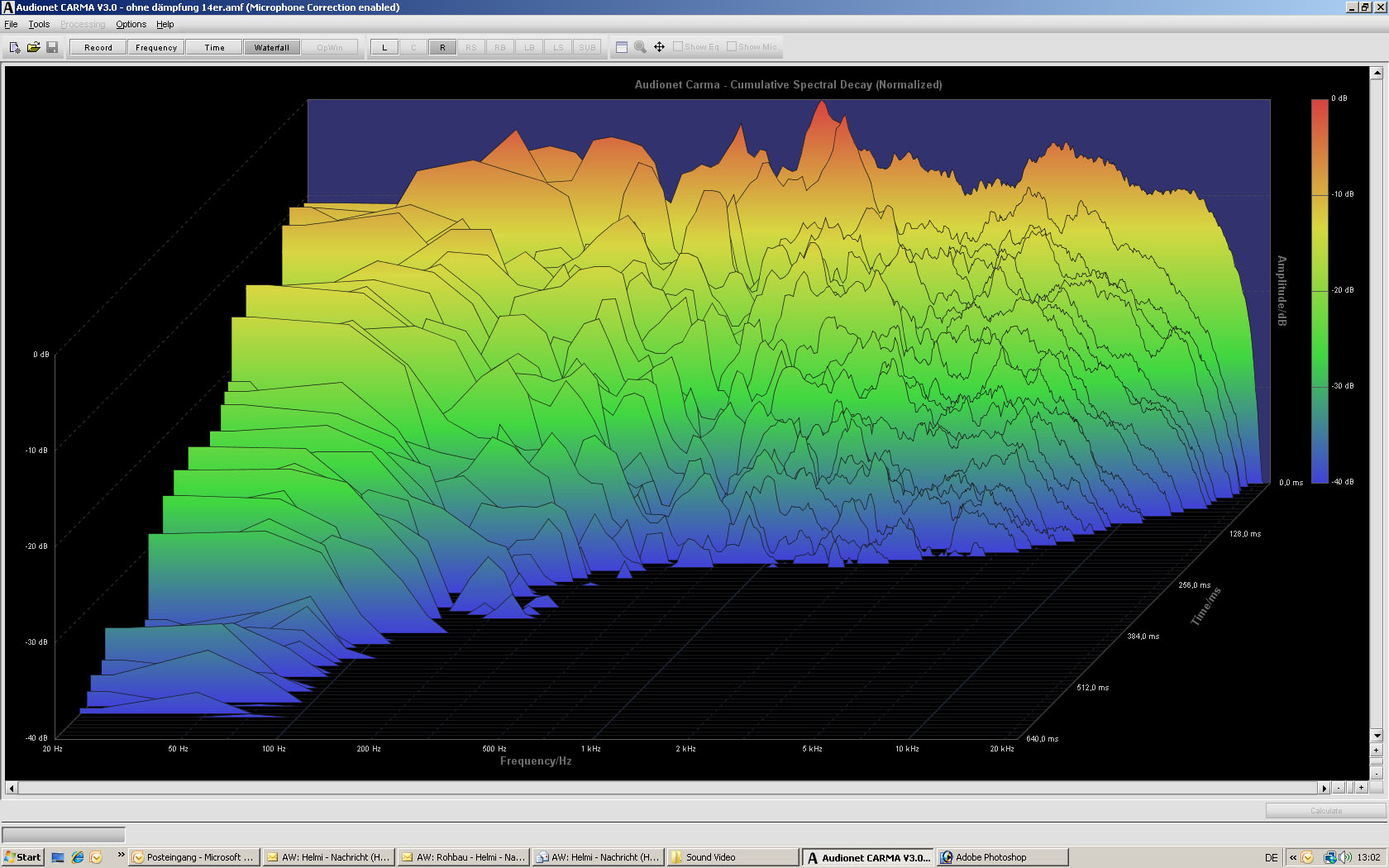Switch to the Frequency view
Screen dimensions: 1389x868
coord(156,47)
